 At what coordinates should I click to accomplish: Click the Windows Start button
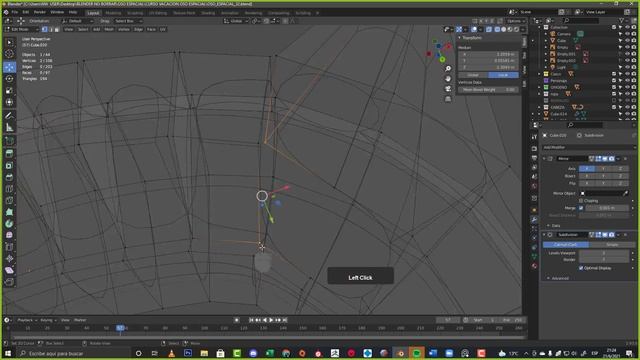(x=7, y=353)
